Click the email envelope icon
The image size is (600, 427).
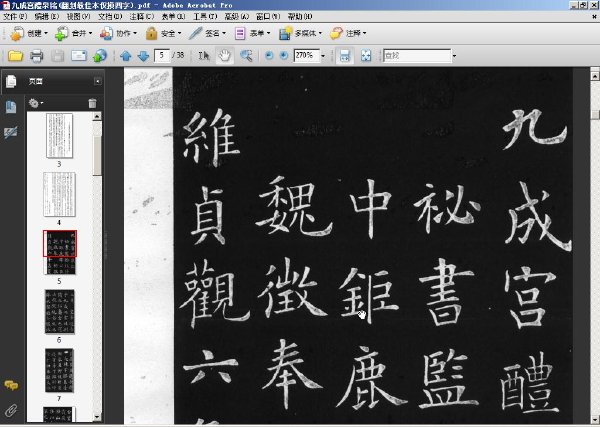pos(79,56)
